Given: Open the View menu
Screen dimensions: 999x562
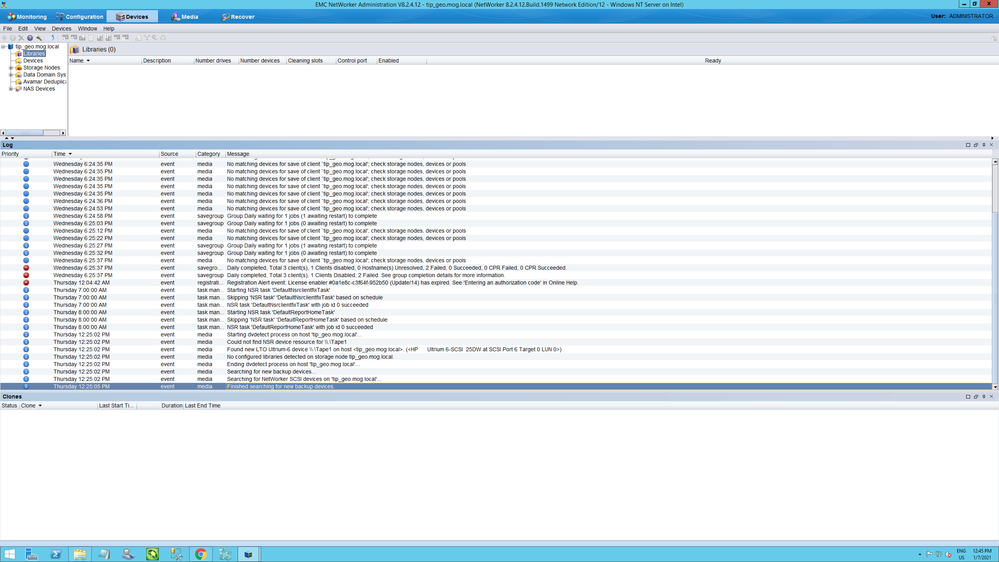Looking at the screenshot, I should 40,29.
